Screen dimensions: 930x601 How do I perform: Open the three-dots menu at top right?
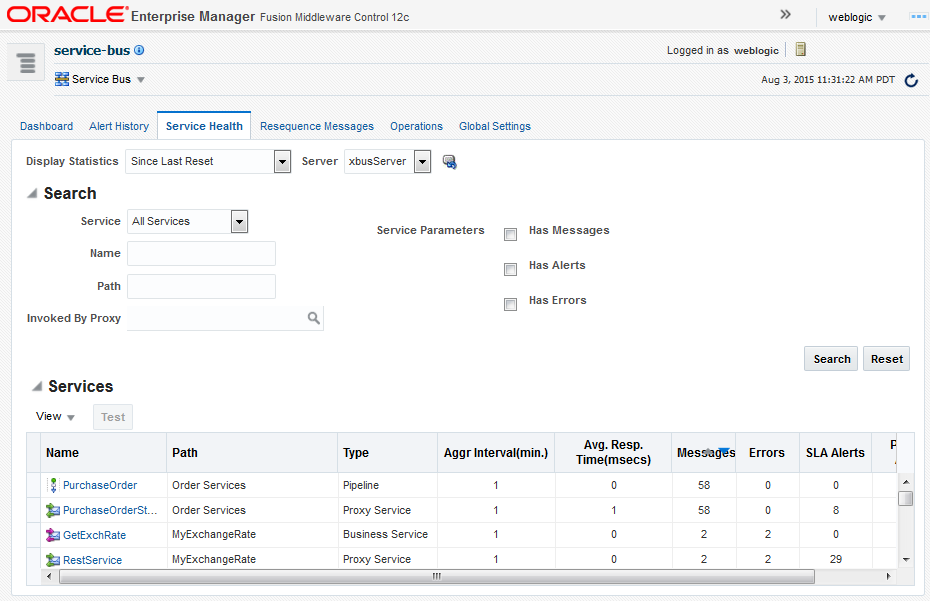click(918, 17)
